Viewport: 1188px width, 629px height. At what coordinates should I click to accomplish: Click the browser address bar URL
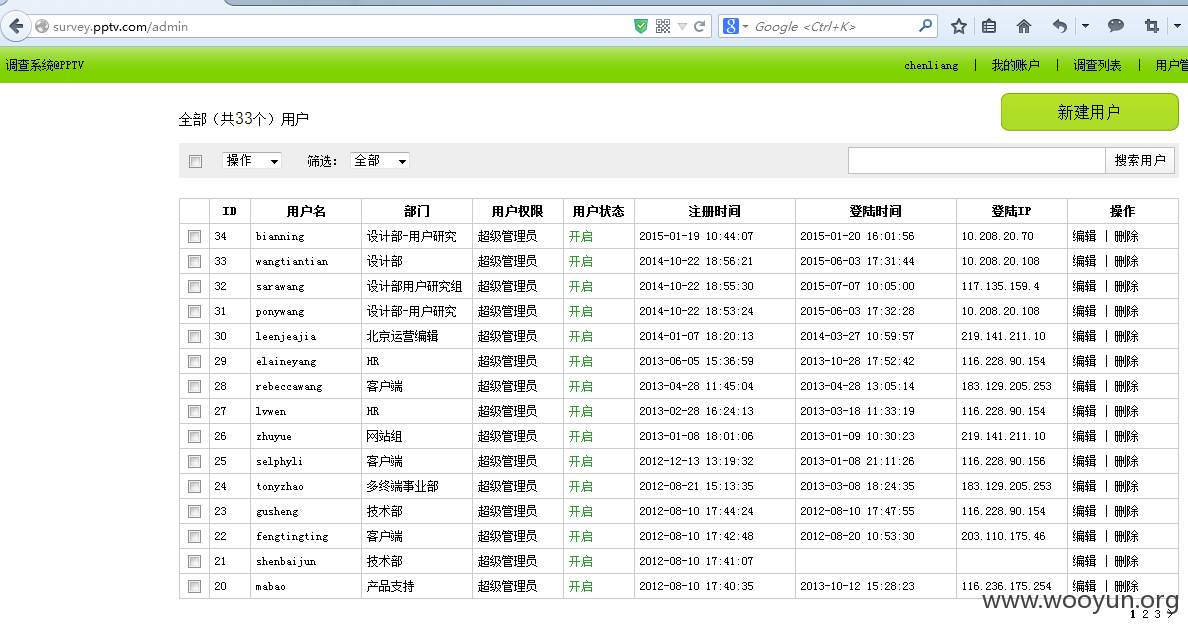click(120, 27)
